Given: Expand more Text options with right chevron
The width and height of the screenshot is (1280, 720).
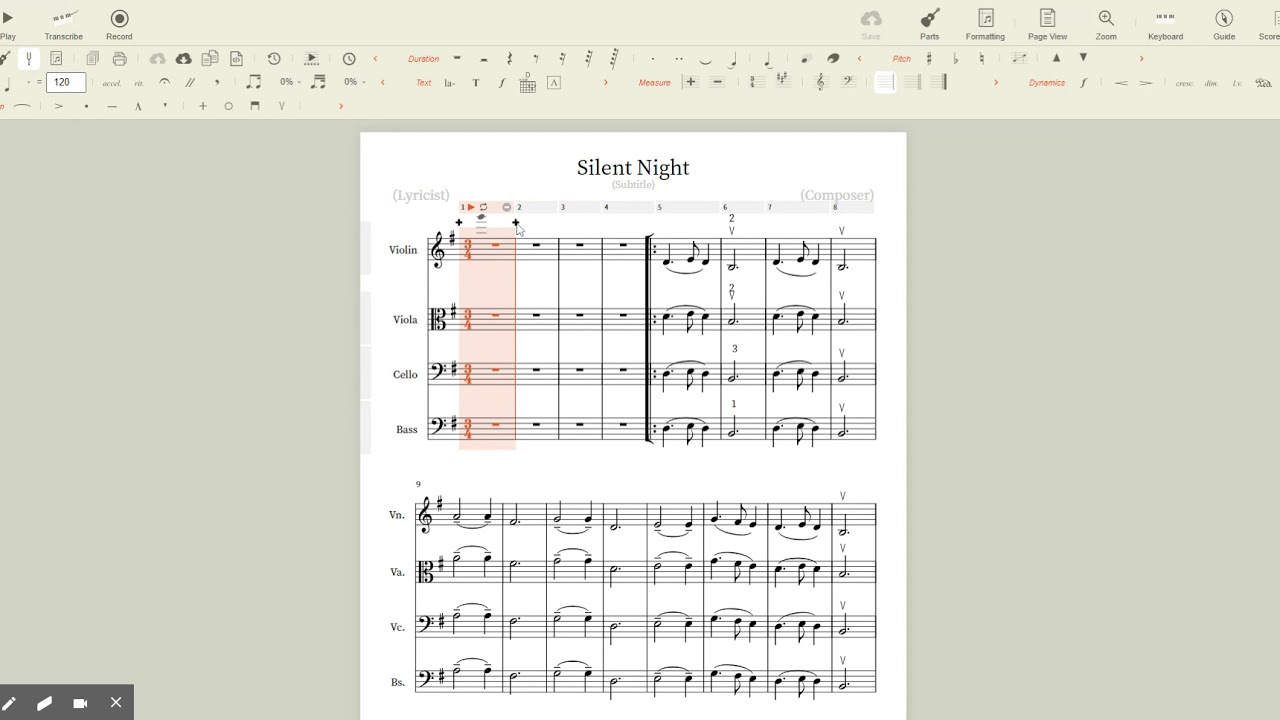Looking at the screenshot, I should [605, 83].
